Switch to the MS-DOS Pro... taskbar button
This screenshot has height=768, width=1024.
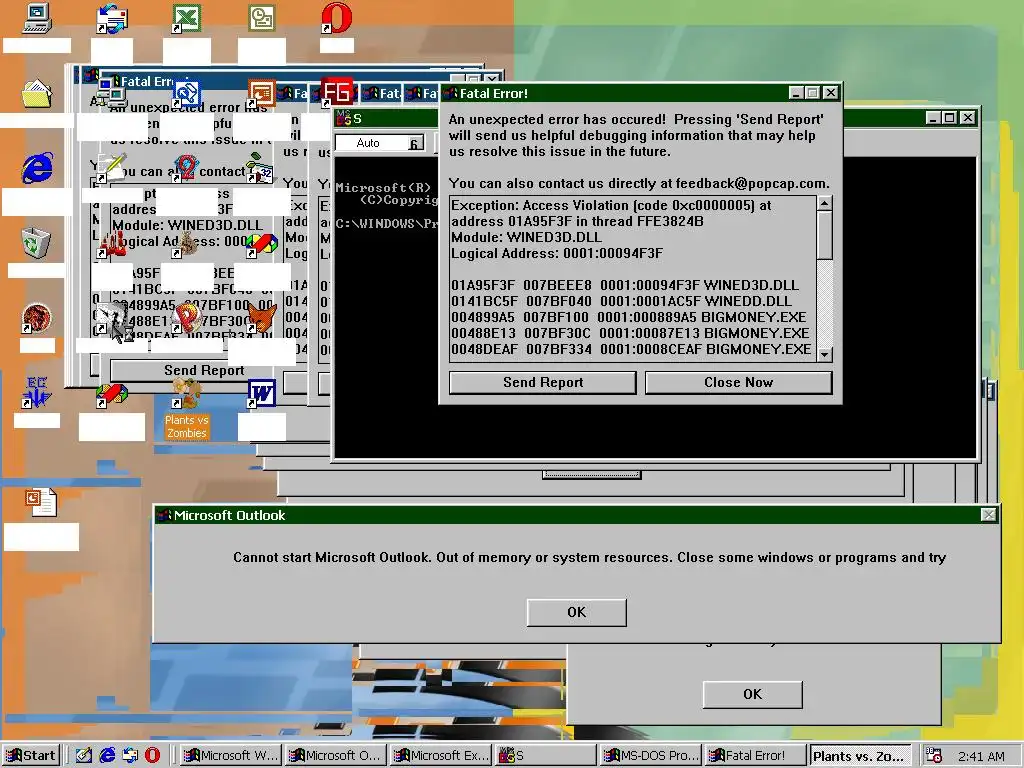[x=651, y=756]
